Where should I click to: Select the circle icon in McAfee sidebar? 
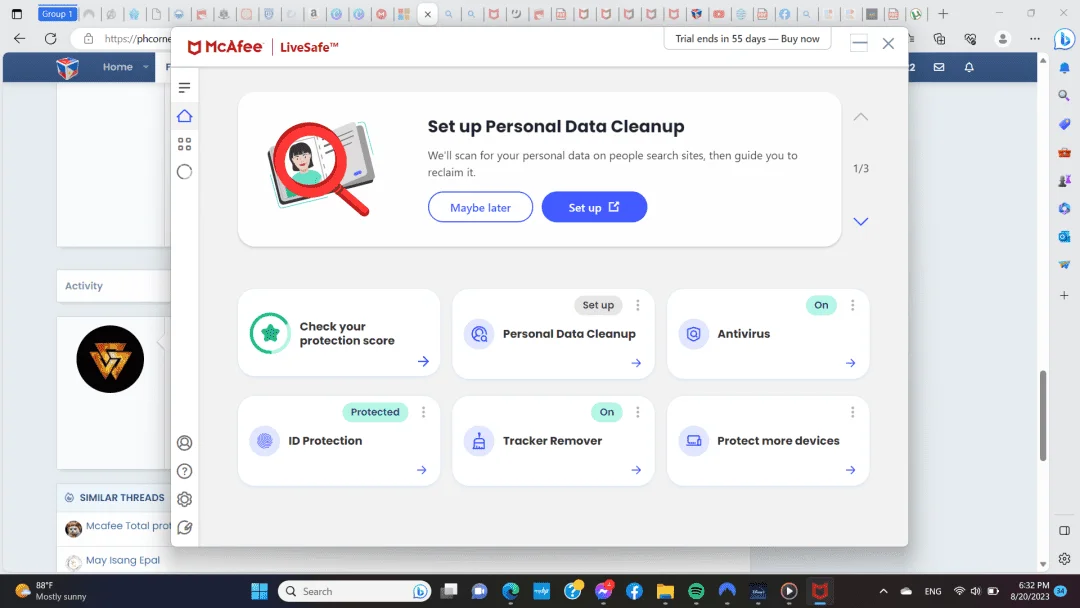pyautogui.click(x=184, y=172)
